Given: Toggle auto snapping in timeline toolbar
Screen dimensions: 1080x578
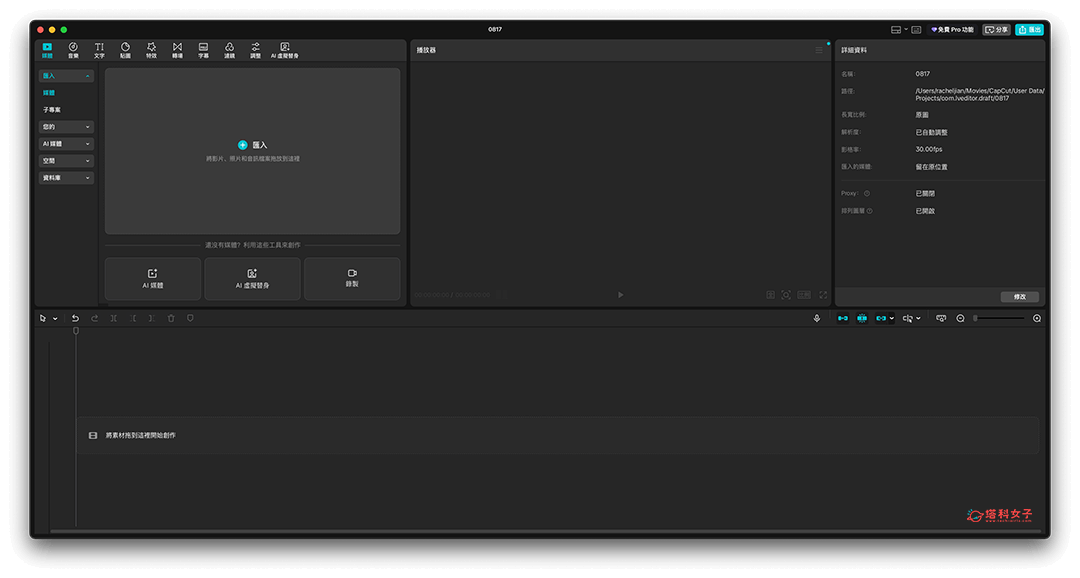Looking at the screenshot, I should pyautogui.click(x=861, y=318).
